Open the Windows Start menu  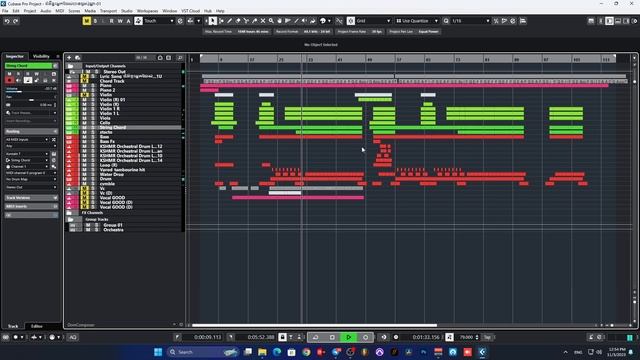[x=158, y=352]
